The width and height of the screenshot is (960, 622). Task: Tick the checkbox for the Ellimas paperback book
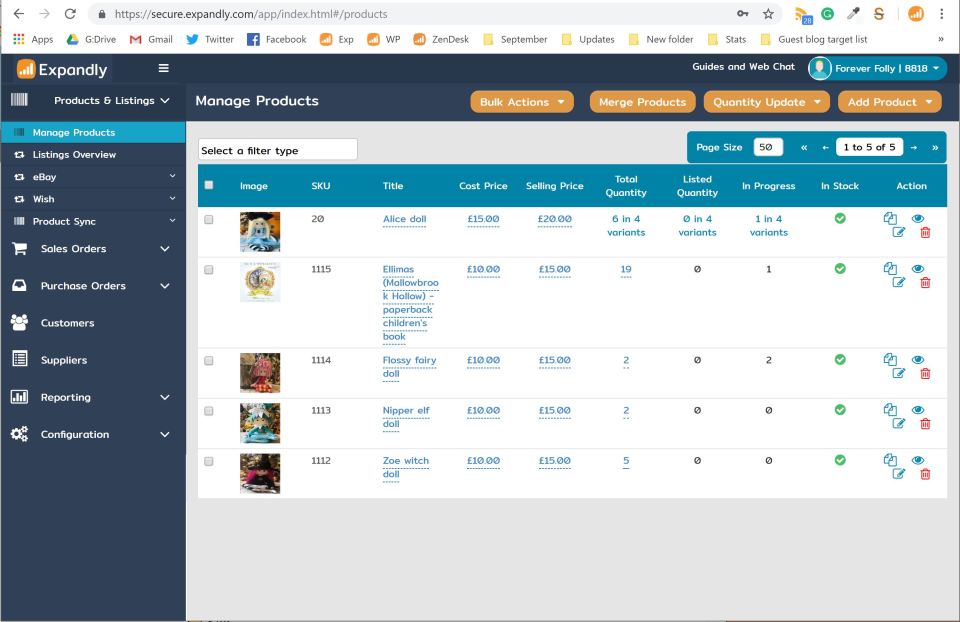[208, 269]
